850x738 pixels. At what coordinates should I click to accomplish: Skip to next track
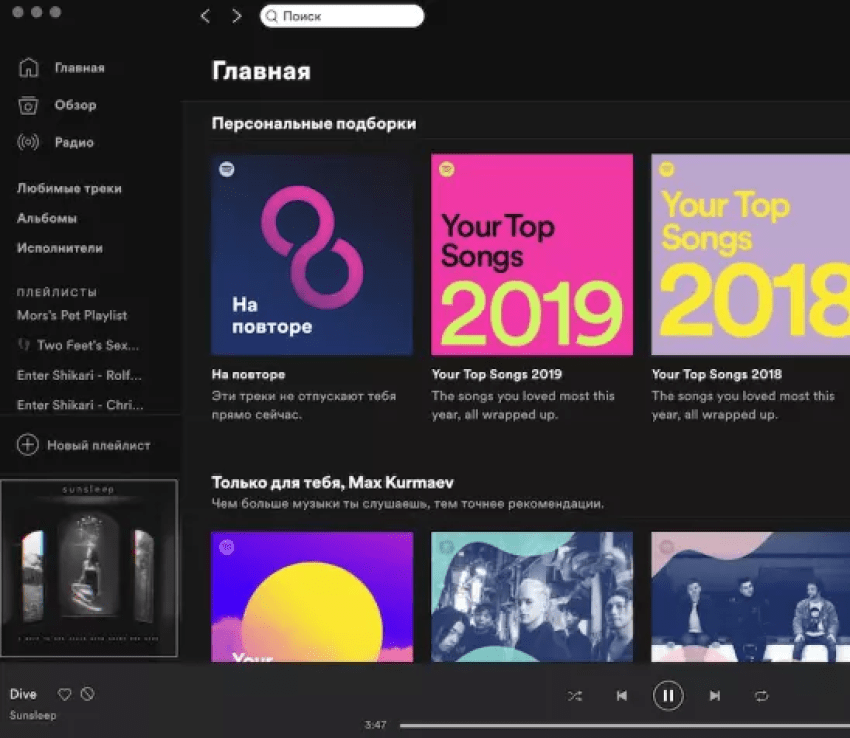715,696
